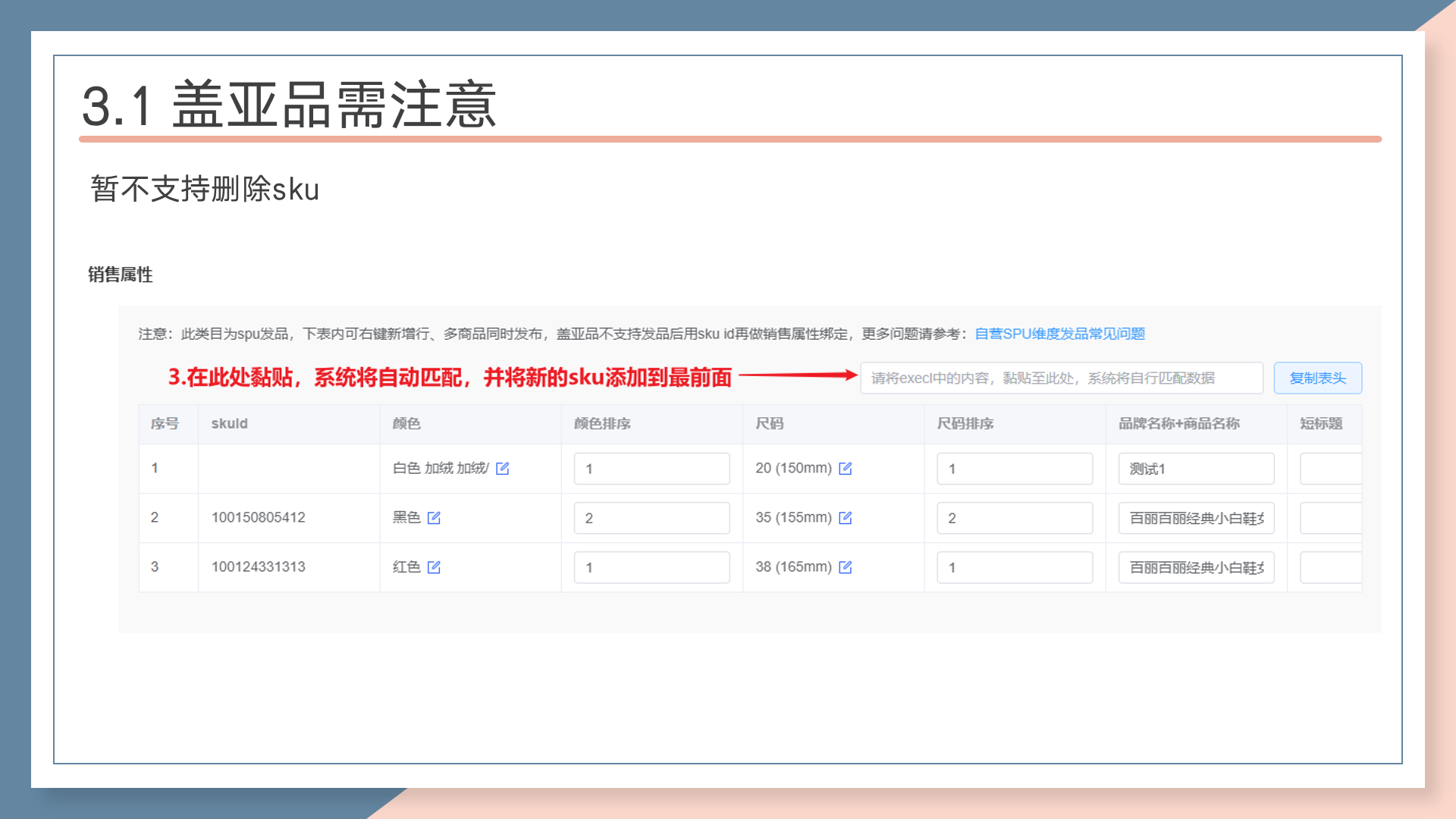Click the 测试1 product name field

tap(1196, 469)
